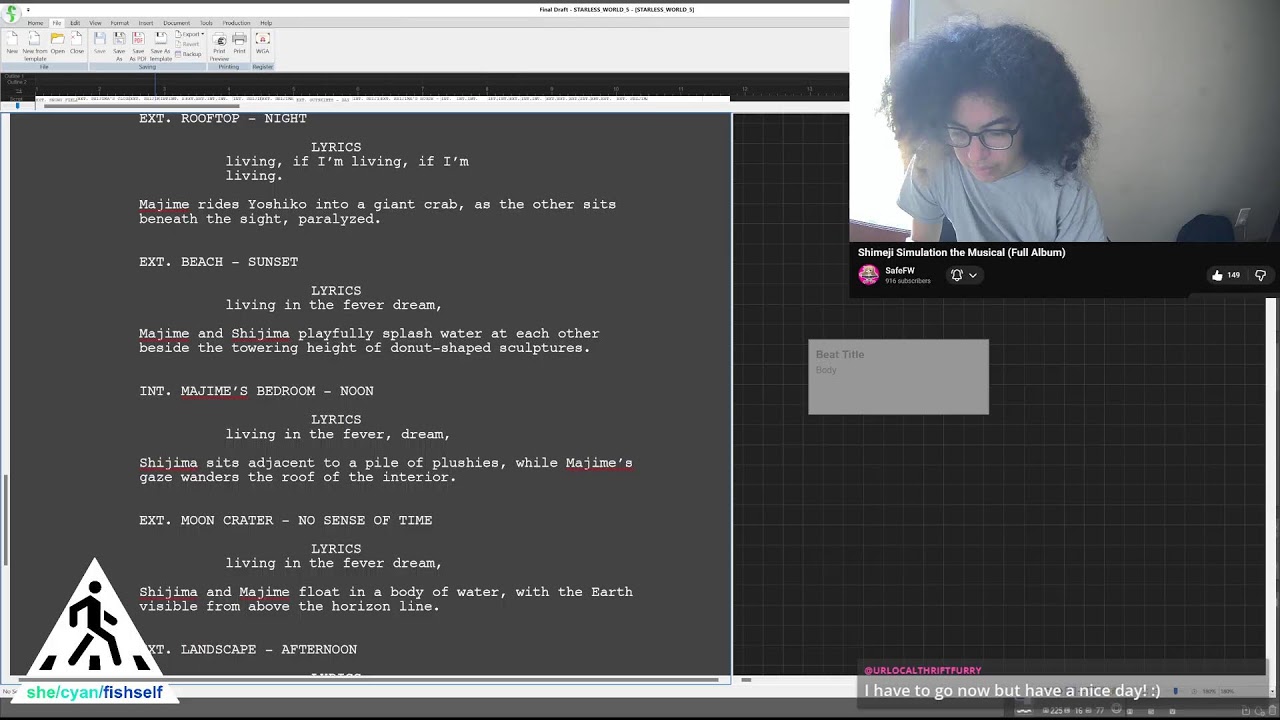1280x720 pixels.
Task: Click the WGA register icon
Action: (262, 42)
